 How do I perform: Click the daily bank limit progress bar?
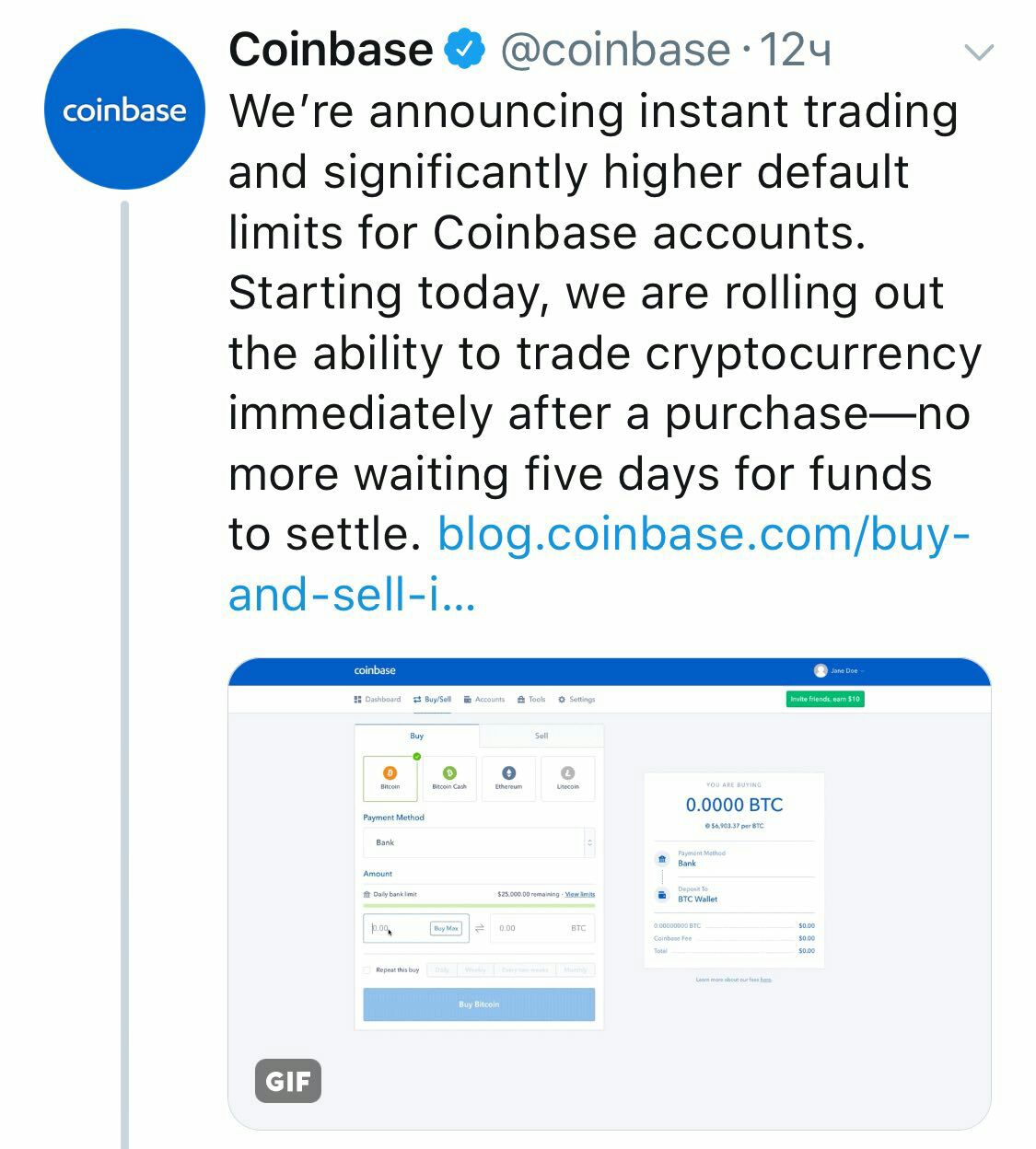point(479,906)
